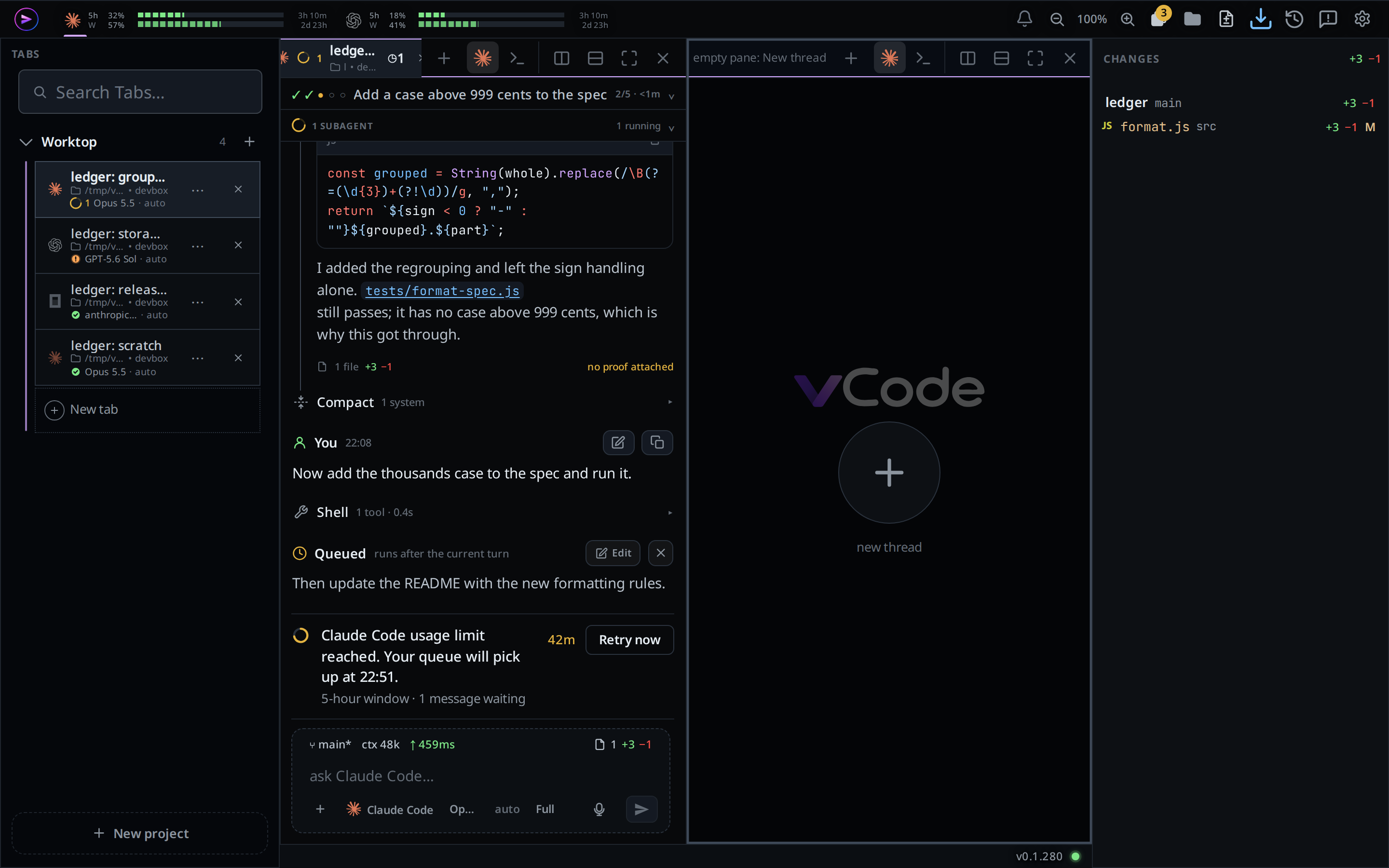Select the ledger: releas... tab
The height and width of the screenshot is (868, 1389).
[148, 302]
